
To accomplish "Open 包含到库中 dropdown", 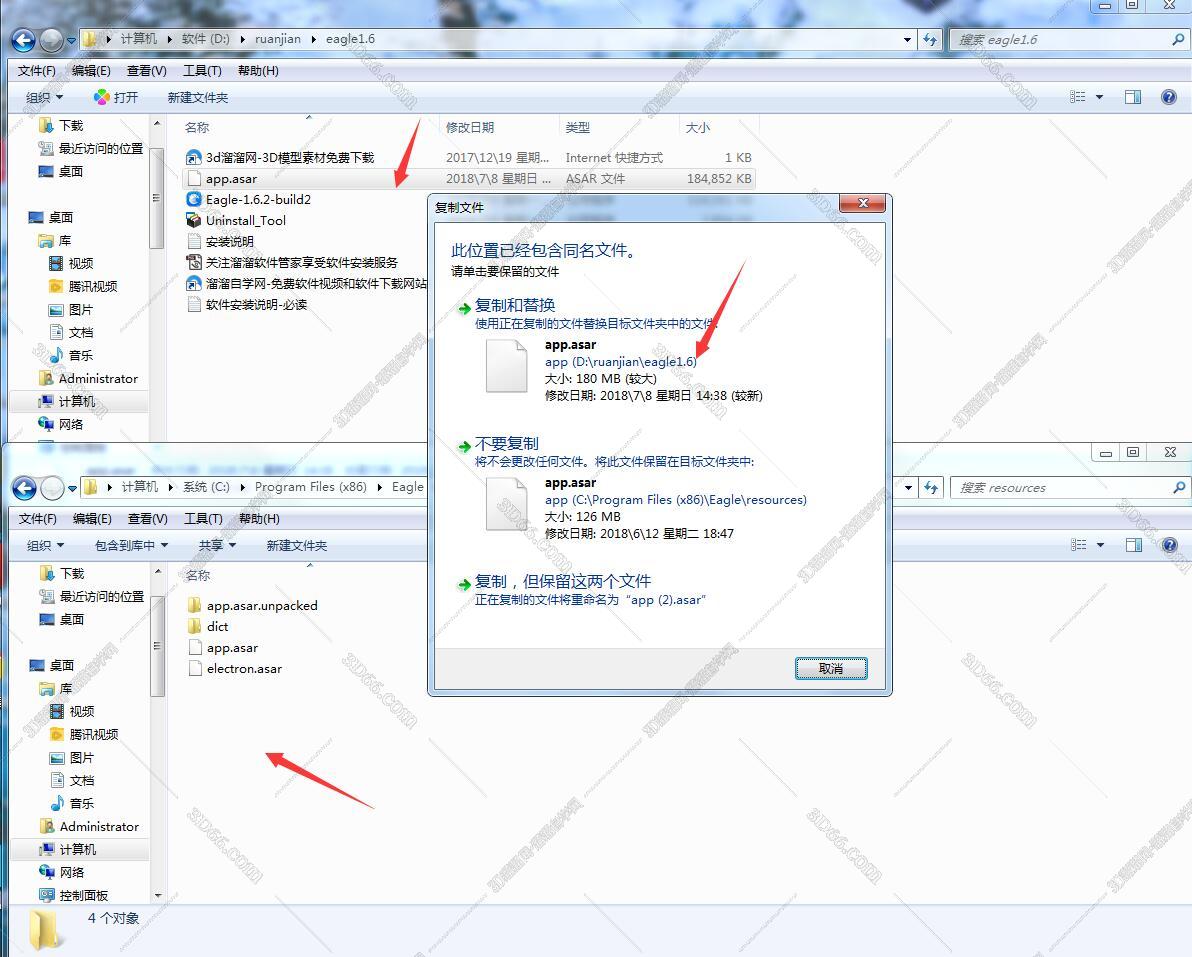I will tap(131, 545).
